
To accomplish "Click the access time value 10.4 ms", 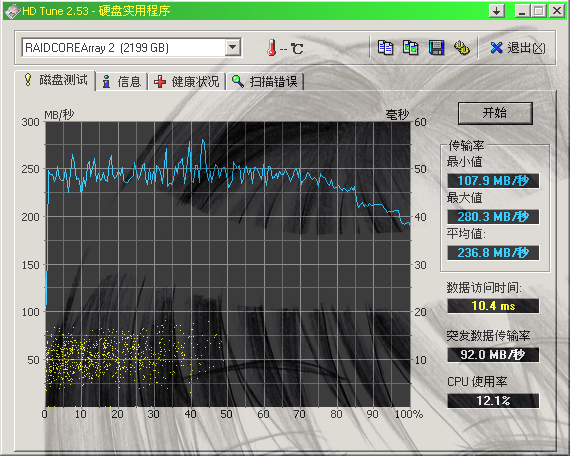I will click(x=493, y=306).
